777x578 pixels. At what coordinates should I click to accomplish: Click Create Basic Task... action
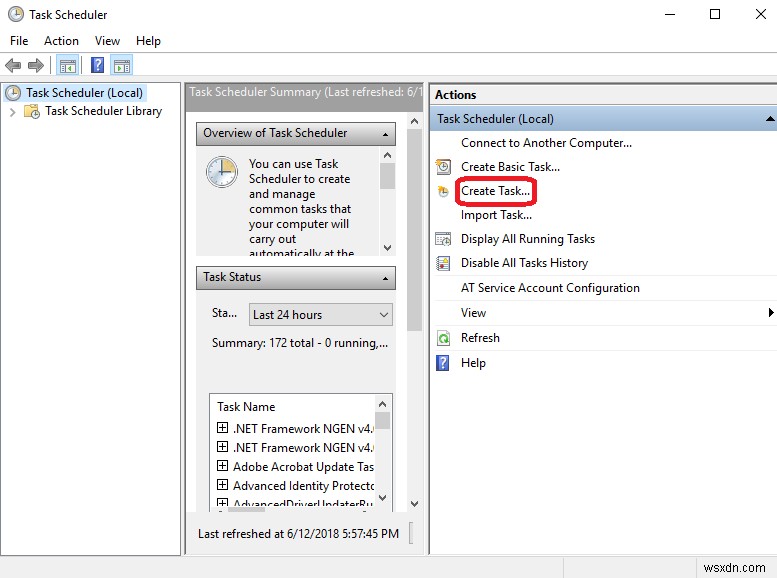tap(510, 167)
